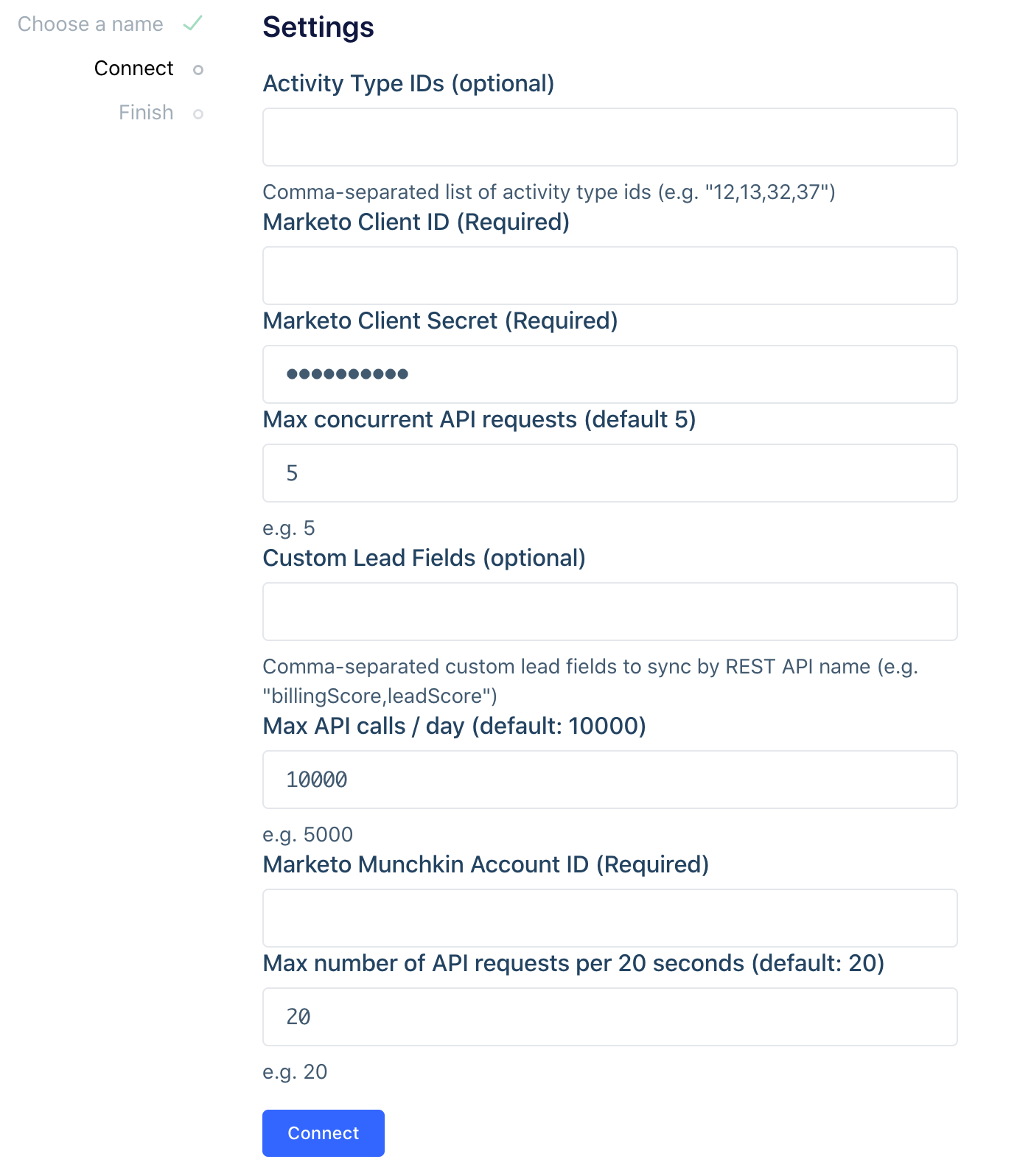This screenshot has height=1176, width=1017.
Task: Click the circle indicator beside Finish
Action: coord(197,113)
